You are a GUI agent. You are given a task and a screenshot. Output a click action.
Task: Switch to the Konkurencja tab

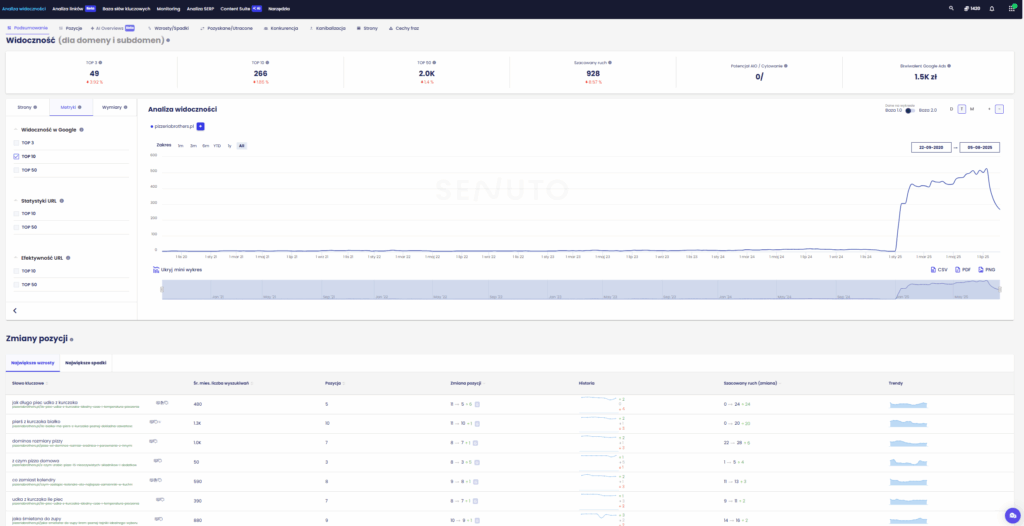[x=280, y=29]
